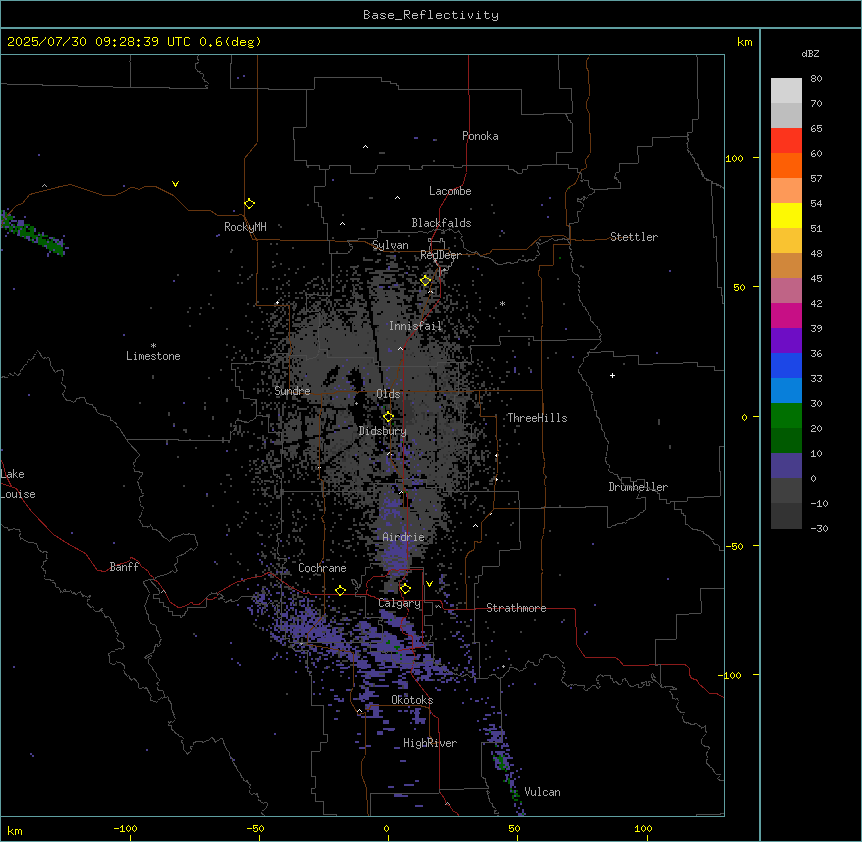This screenshot has width=862, height=842.
Task: Click the -100 label on the bottom axis
Action: coord(125,828)
